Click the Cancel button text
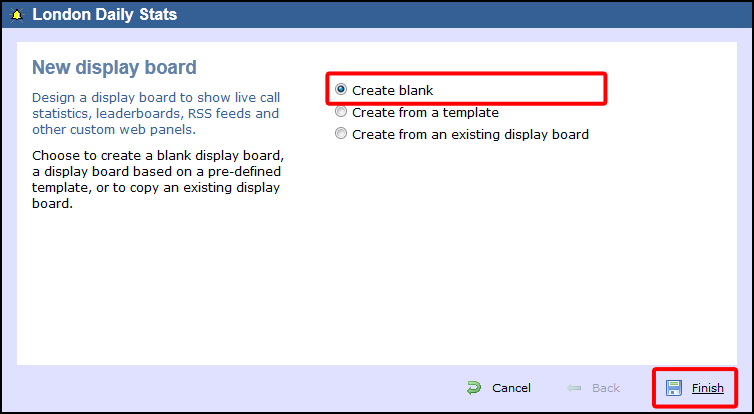This screenshot has height=414, width=754. [511, 388]
